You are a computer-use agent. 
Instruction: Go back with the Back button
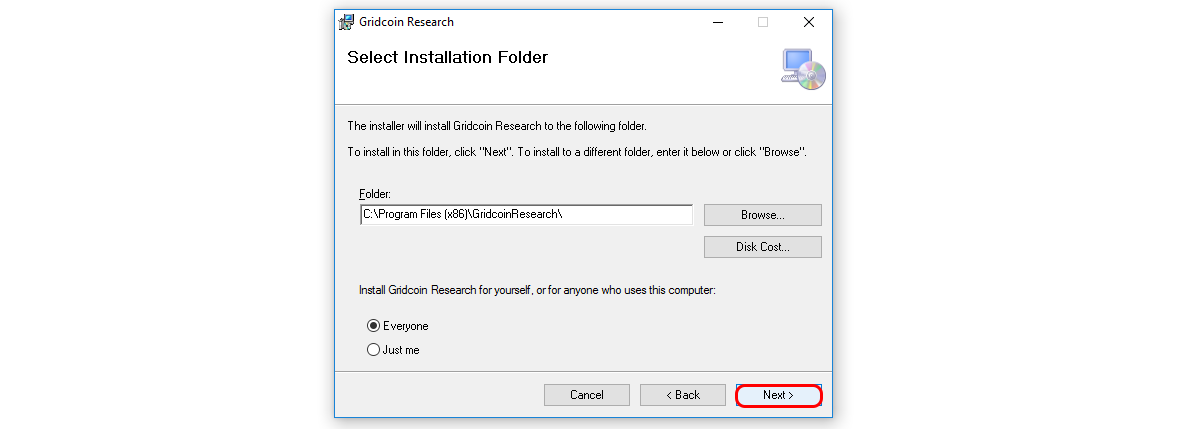[x=683, y=395]
